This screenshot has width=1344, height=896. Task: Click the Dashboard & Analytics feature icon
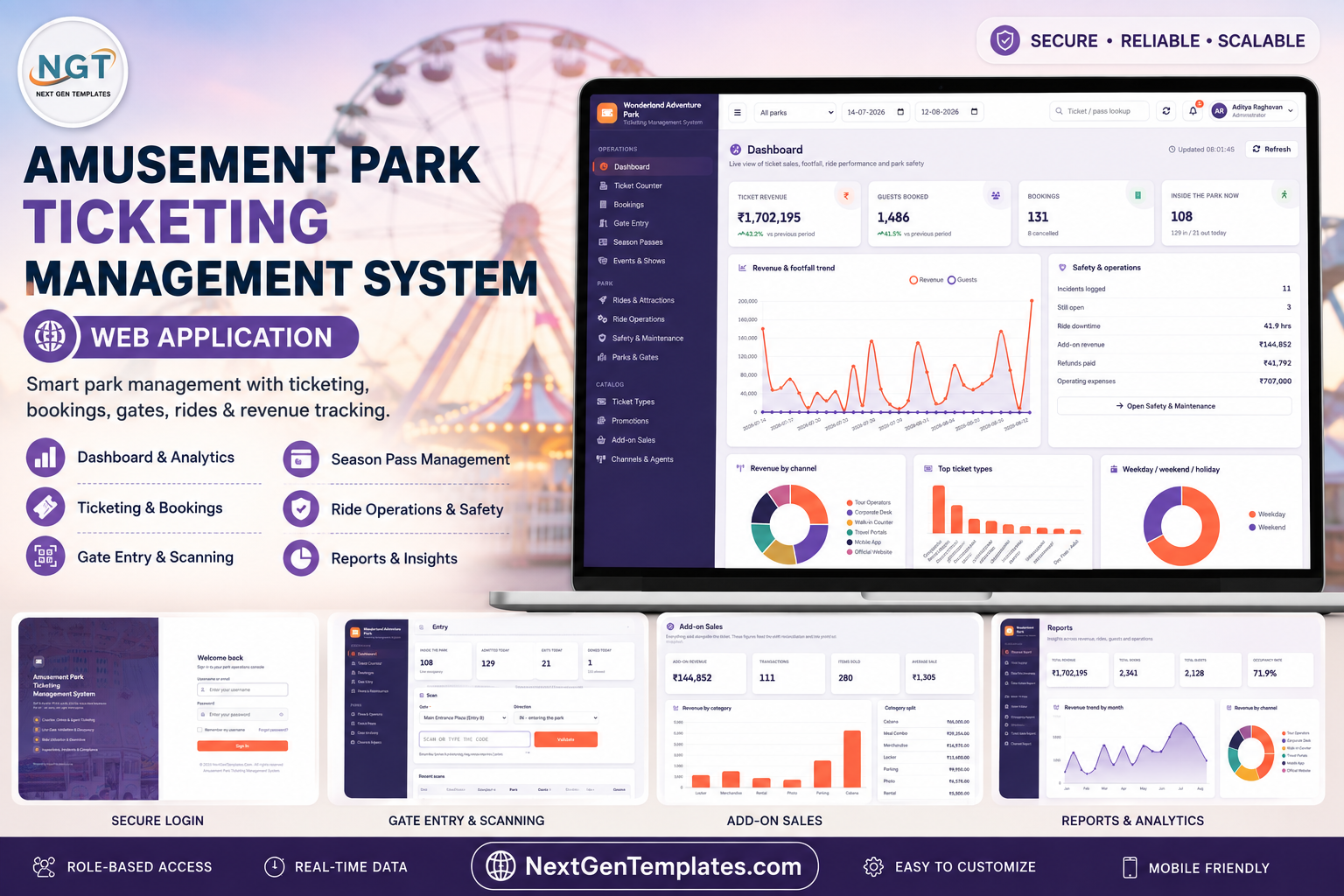coord(45,458)
